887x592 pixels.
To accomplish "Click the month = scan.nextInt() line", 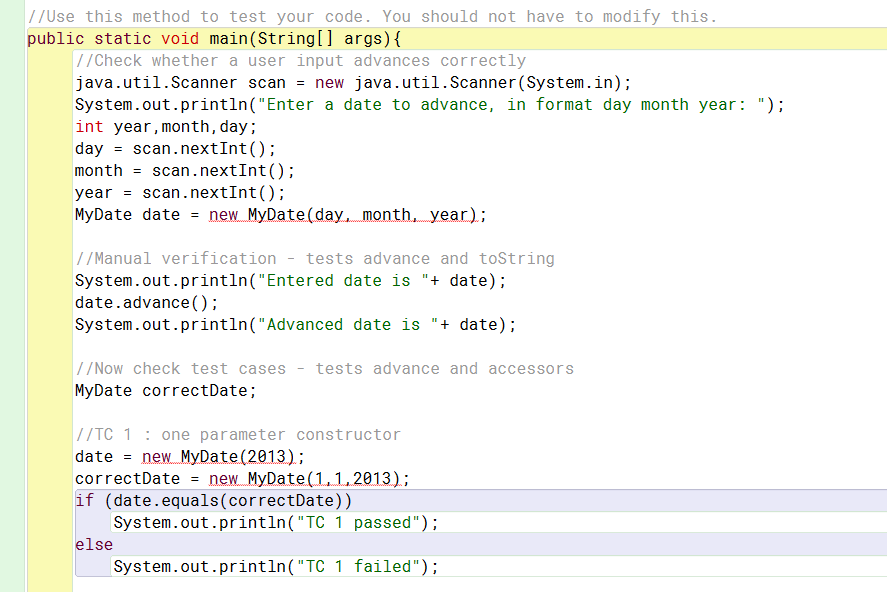I will tap(185, 171).
